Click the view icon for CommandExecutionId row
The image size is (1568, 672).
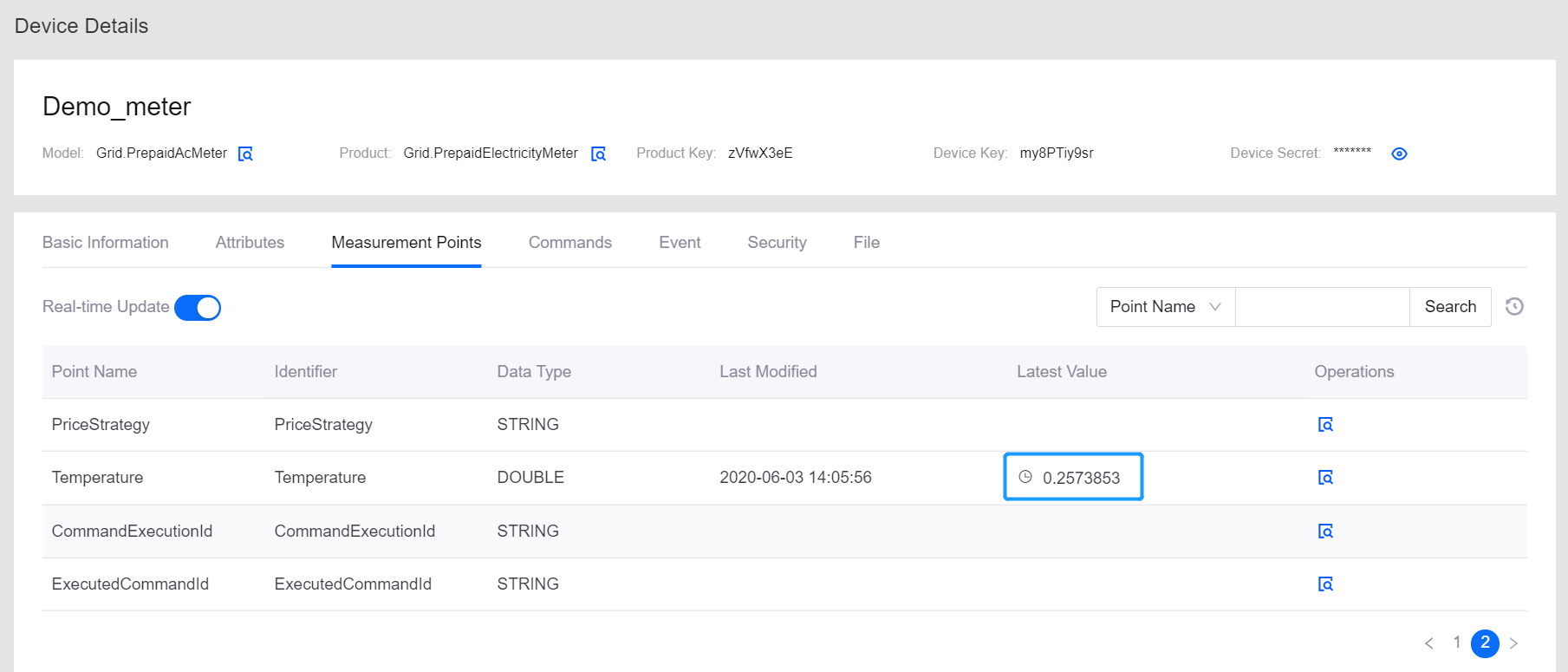[x=1325, y=532]
